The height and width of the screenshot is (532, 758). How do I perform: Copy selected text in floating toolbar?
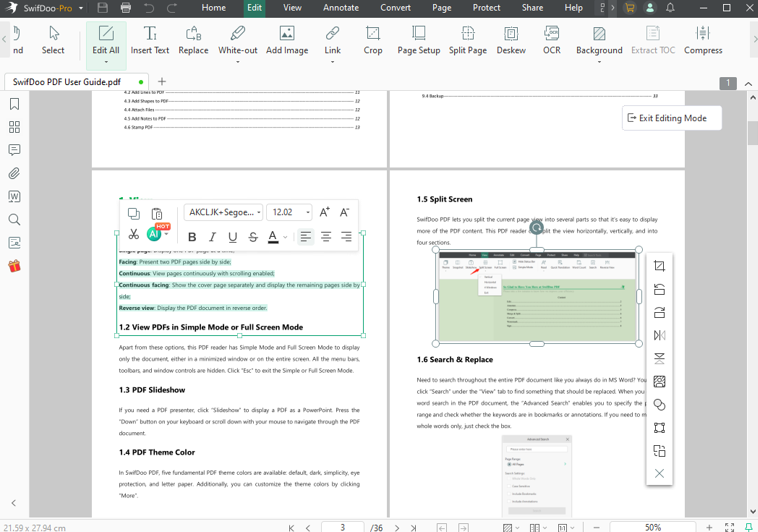click(x=134, y=213)
